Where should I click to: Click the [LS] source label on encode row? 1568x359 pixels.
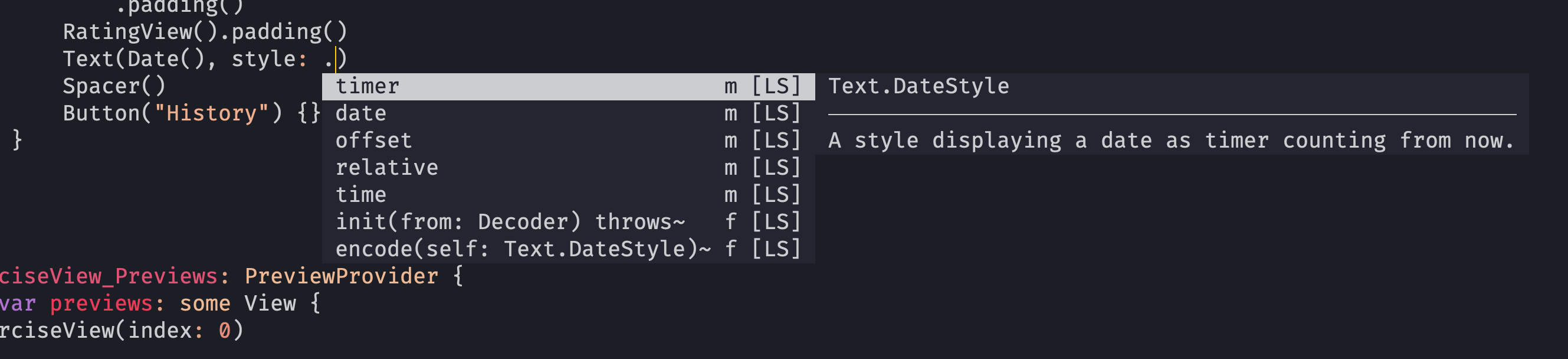point(776,249)
